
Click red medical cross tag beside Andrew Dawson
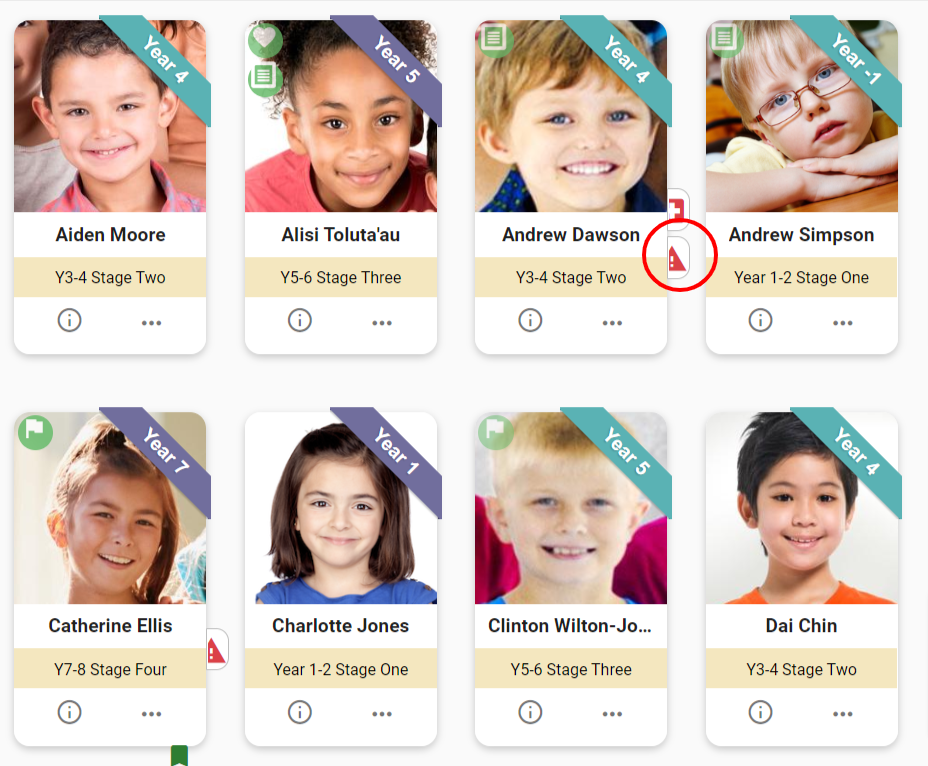pos(678,209)
